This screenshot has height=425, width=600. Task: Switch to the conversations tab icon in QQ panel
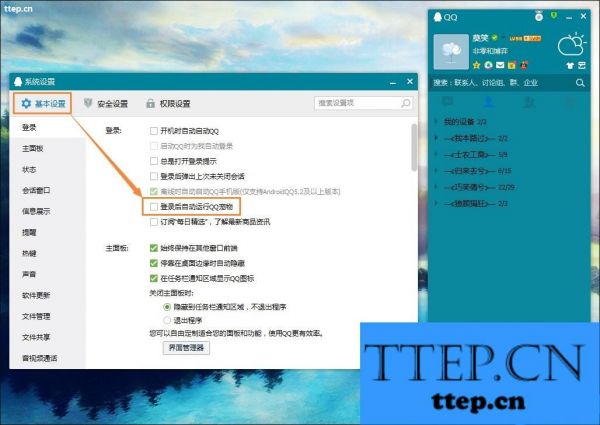[447, 101]
